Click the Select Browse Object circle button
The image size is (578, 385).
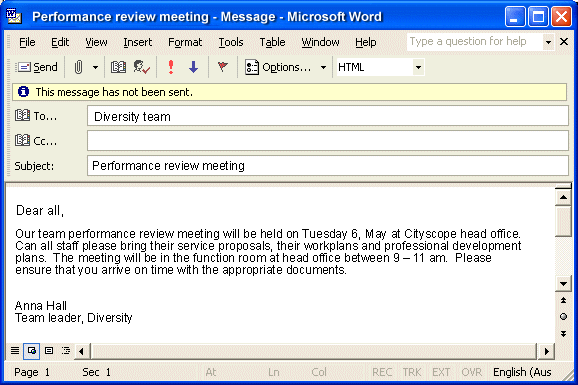(x=563, y=316)
